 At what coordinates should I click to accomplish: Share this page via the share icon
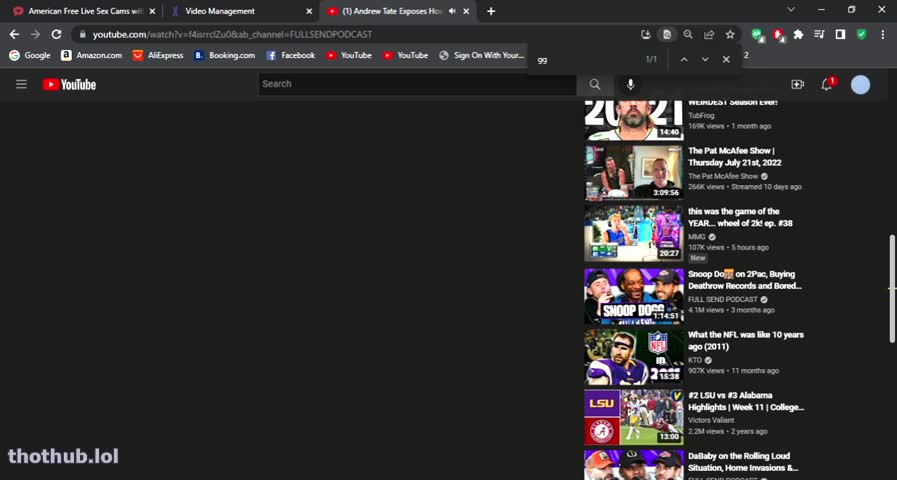coord(709,34)
